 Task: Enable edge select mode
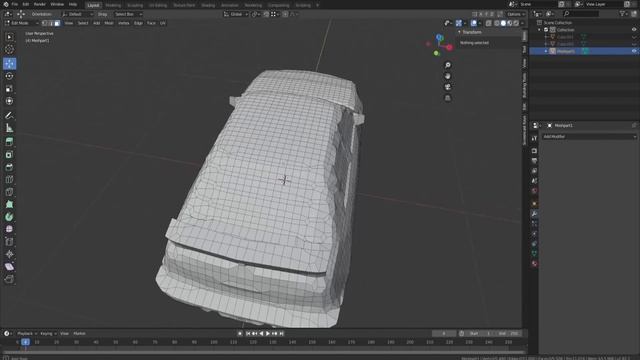tap(51, 23)
